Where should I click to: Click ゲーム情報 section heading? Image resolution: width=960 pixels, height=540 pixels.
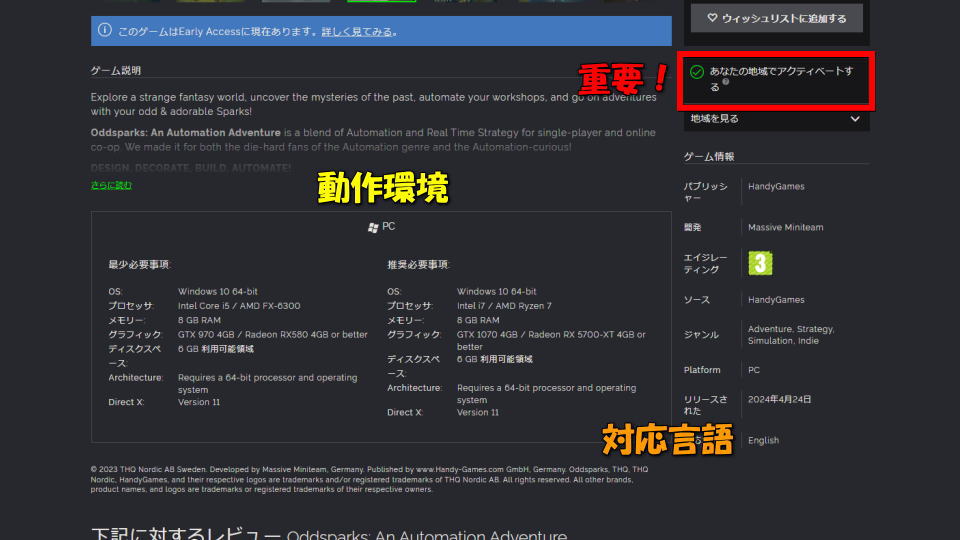[x=709, y=157]
